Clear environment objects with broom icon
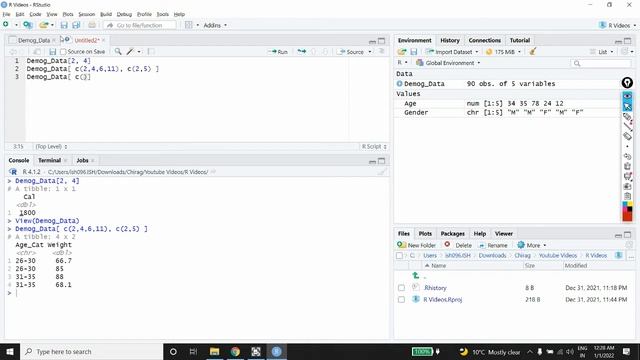 point(532,51)
